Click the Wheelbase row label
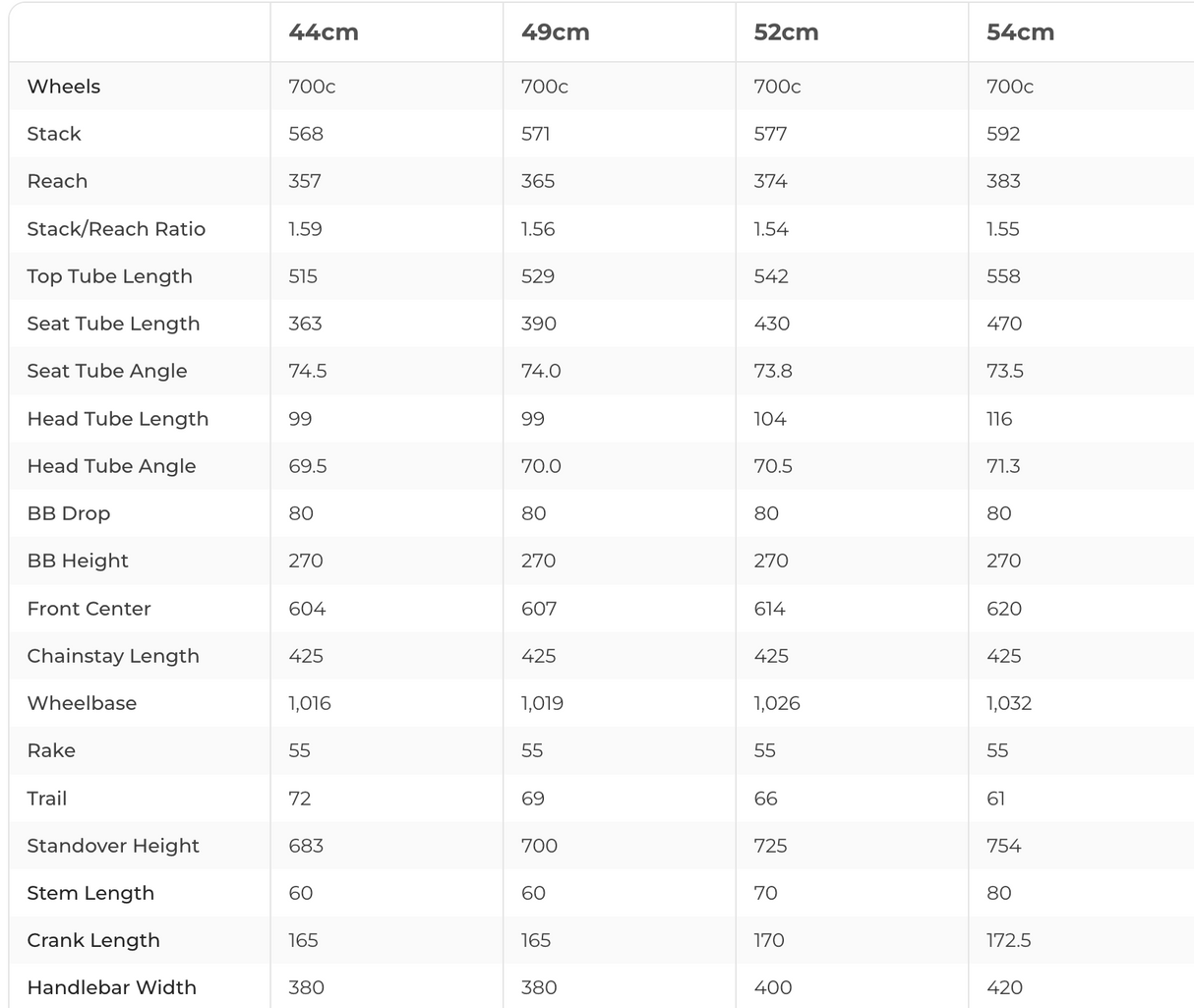 [x=82, y=703]
